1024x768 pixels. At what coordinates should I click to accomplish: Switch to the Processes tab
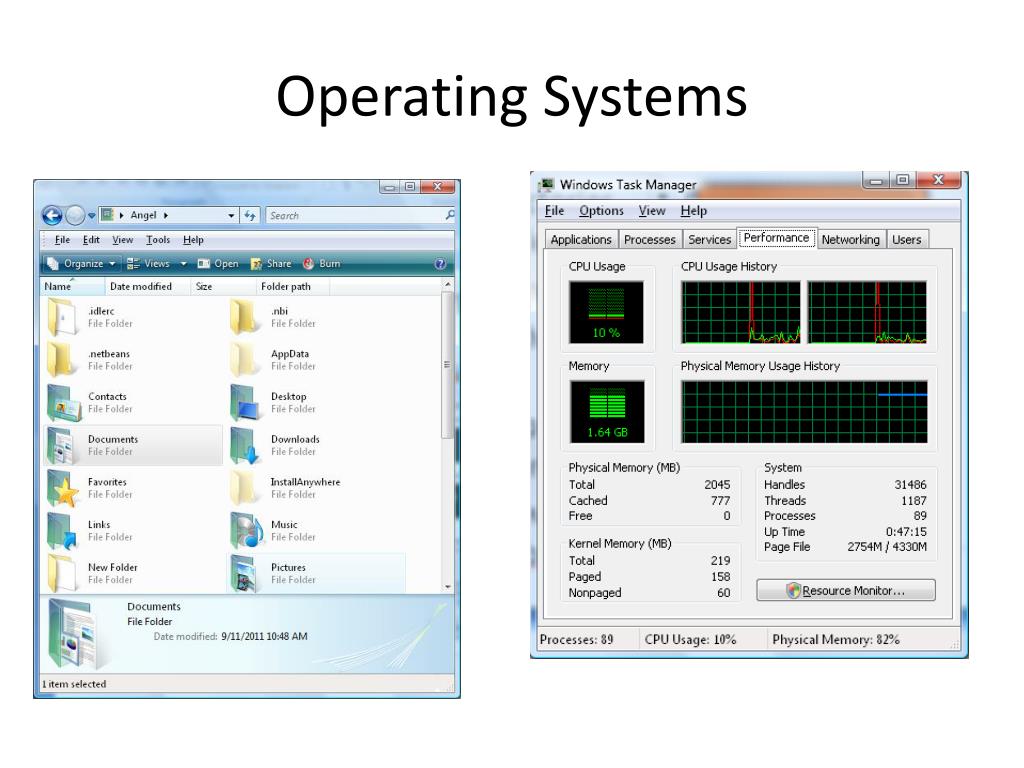point(649,240)
